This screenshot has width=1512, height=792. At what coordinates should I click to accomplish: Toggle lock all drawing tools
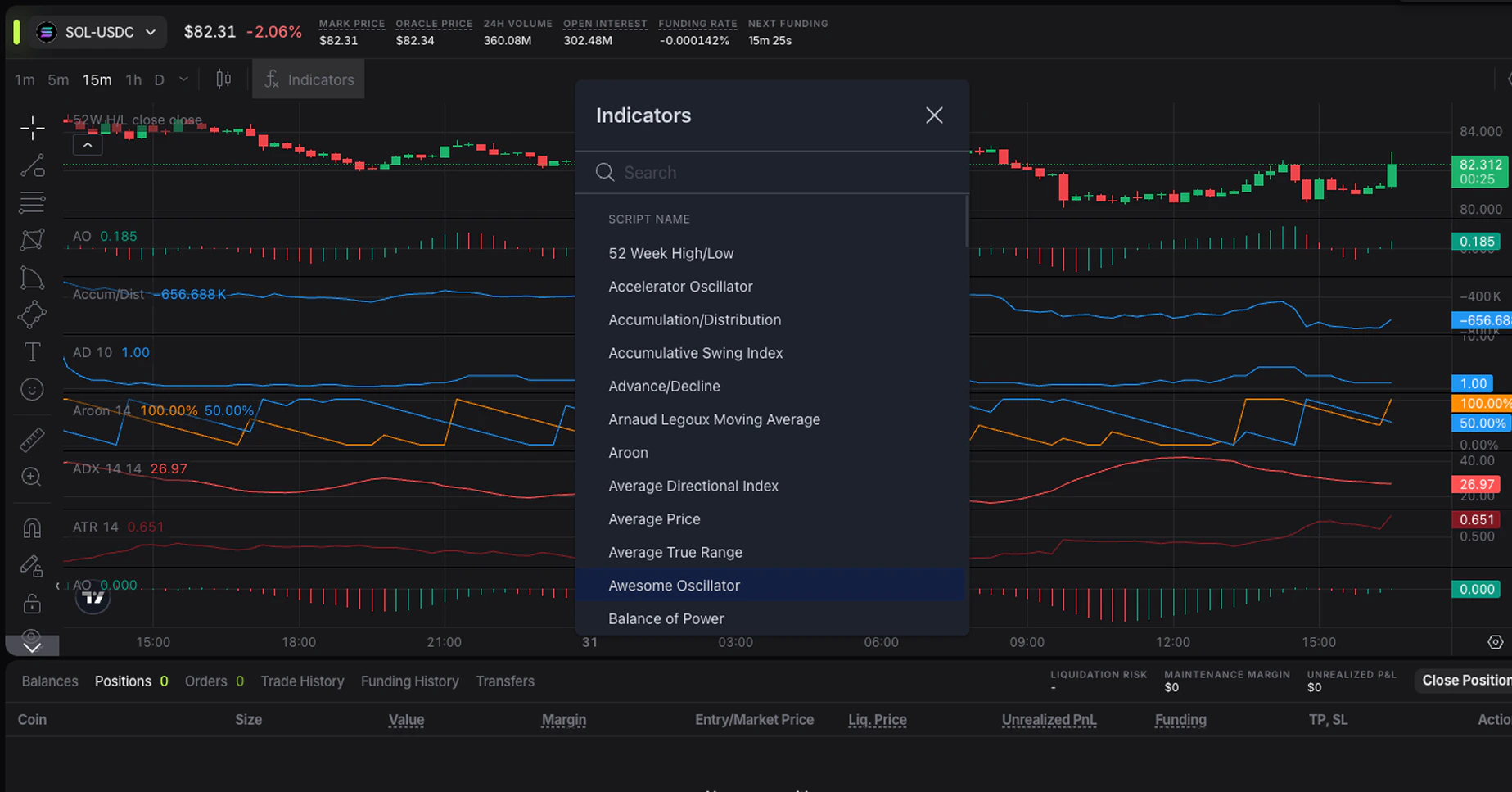32,604
